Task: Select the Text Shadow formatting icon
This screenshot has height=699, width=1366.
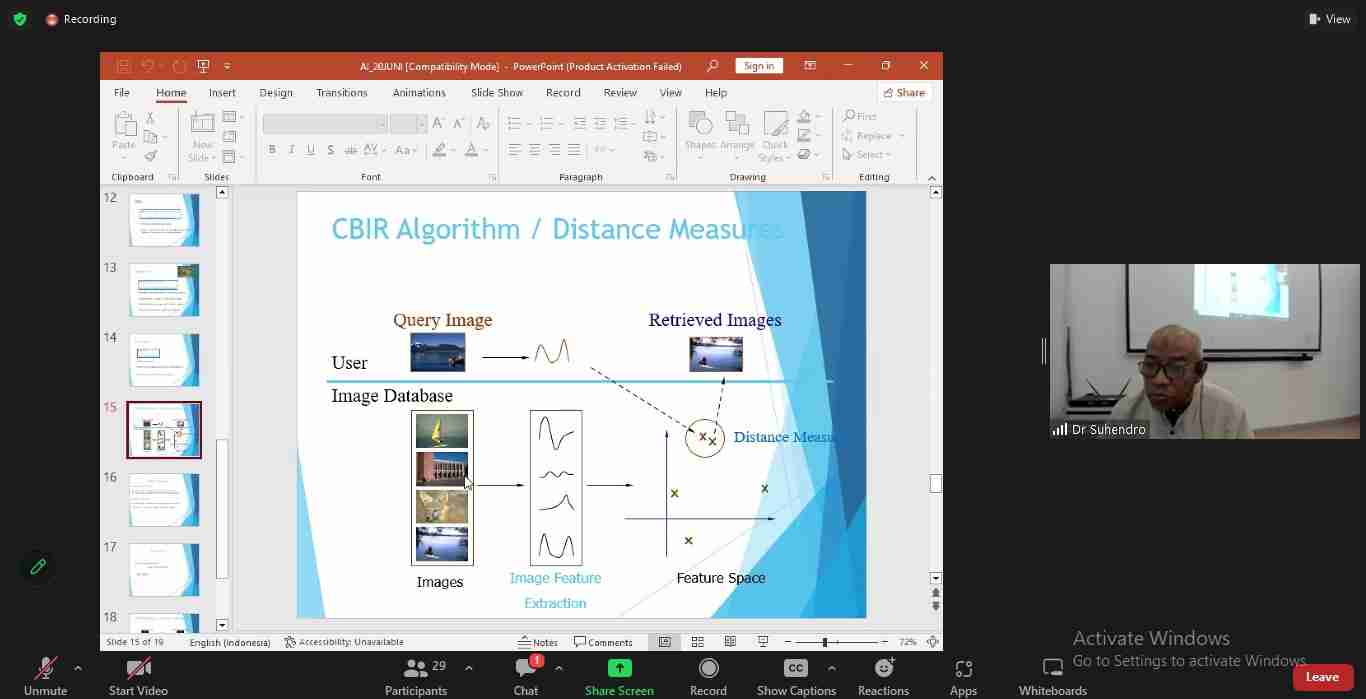Action: click(x=330, y=150)
